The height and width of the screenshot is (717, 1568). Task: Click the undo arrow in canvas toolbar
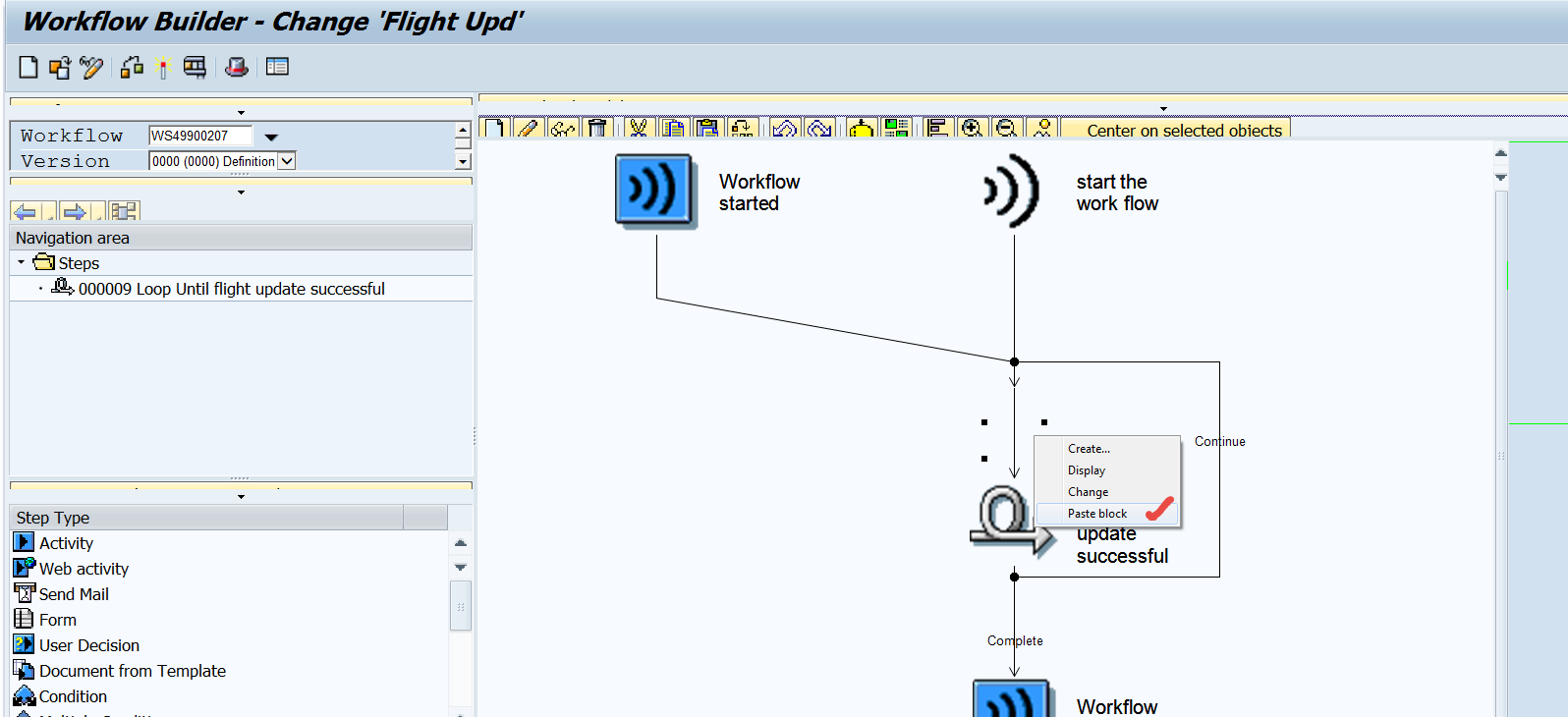click(784, 129)
